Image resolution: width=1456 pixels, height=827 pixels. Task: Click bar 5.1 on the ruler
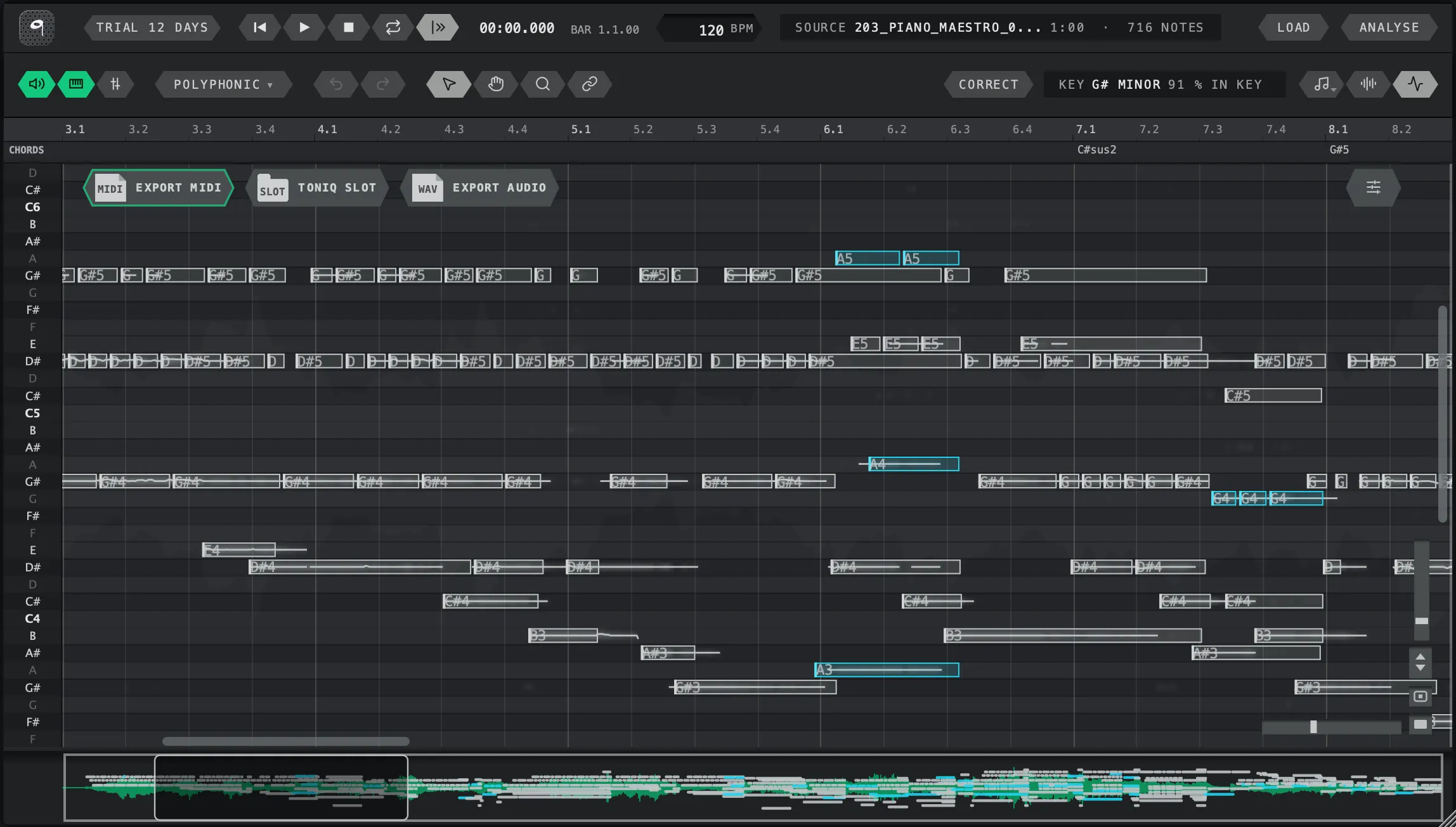pos(580,129)
